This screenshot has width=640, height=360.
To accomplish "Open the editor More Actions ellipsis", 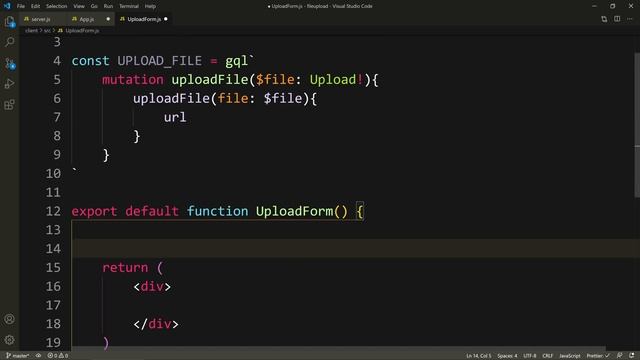I will [630, 19].
